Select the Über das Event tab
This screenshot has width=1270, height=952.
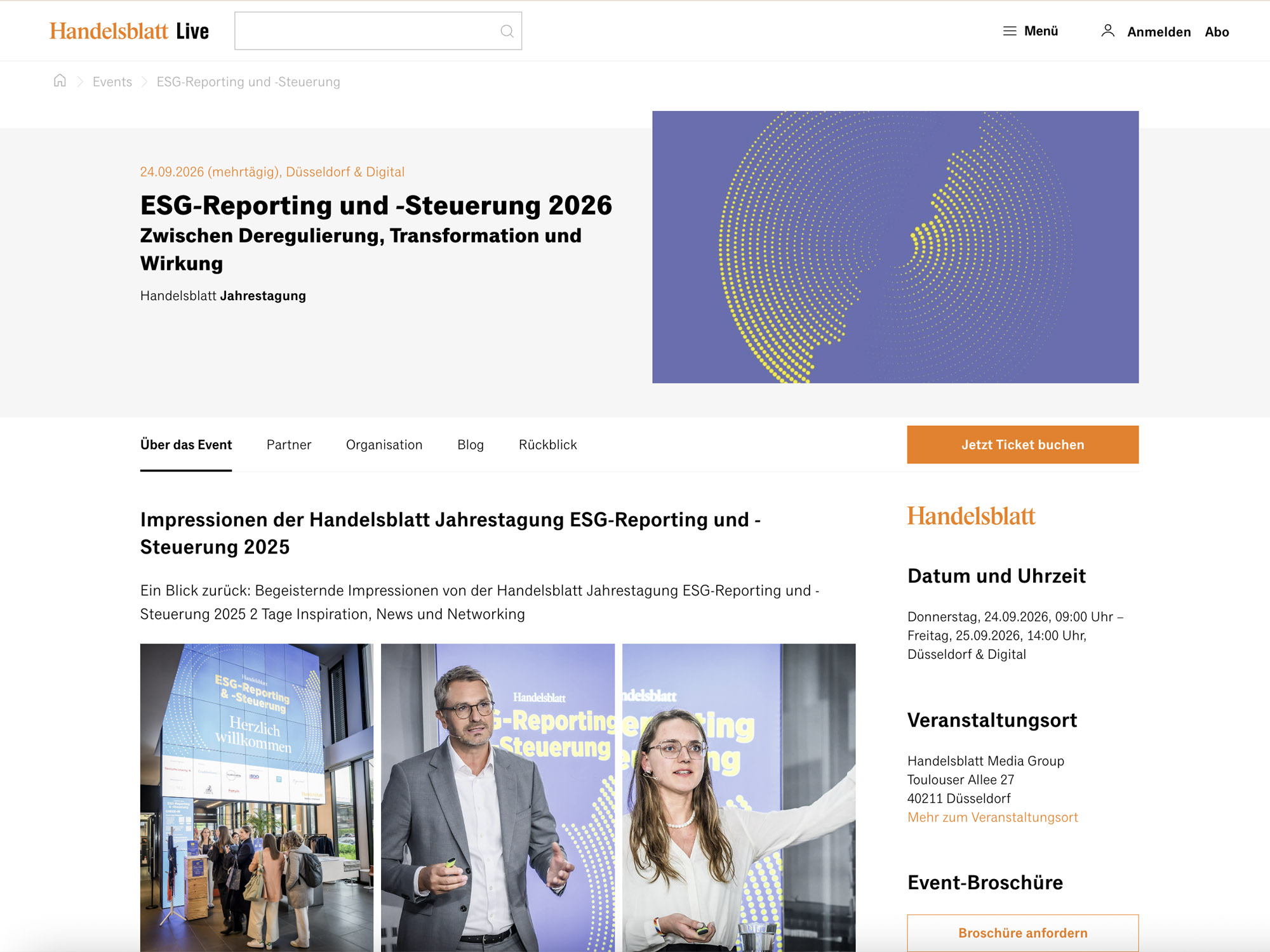tap(185, 444)
